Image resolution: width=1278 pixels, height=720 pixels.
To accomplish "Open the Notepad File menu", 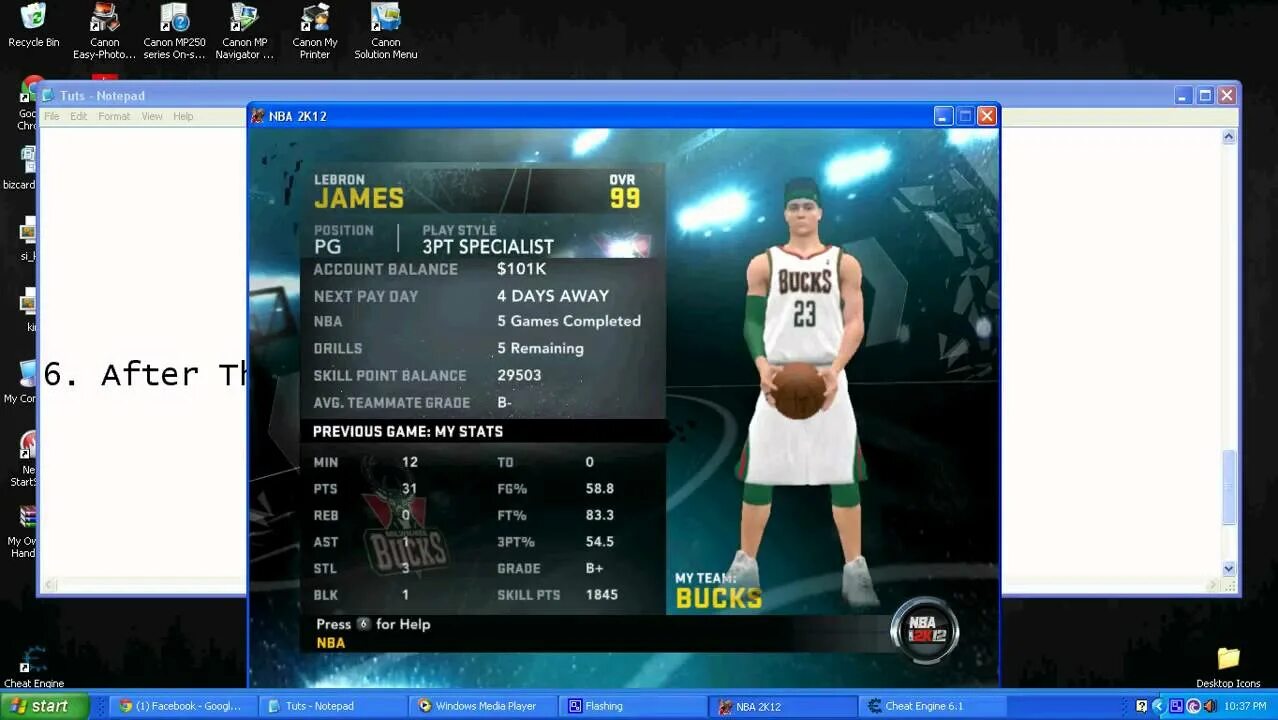I will pyautogui.click(x=51, y=116).
